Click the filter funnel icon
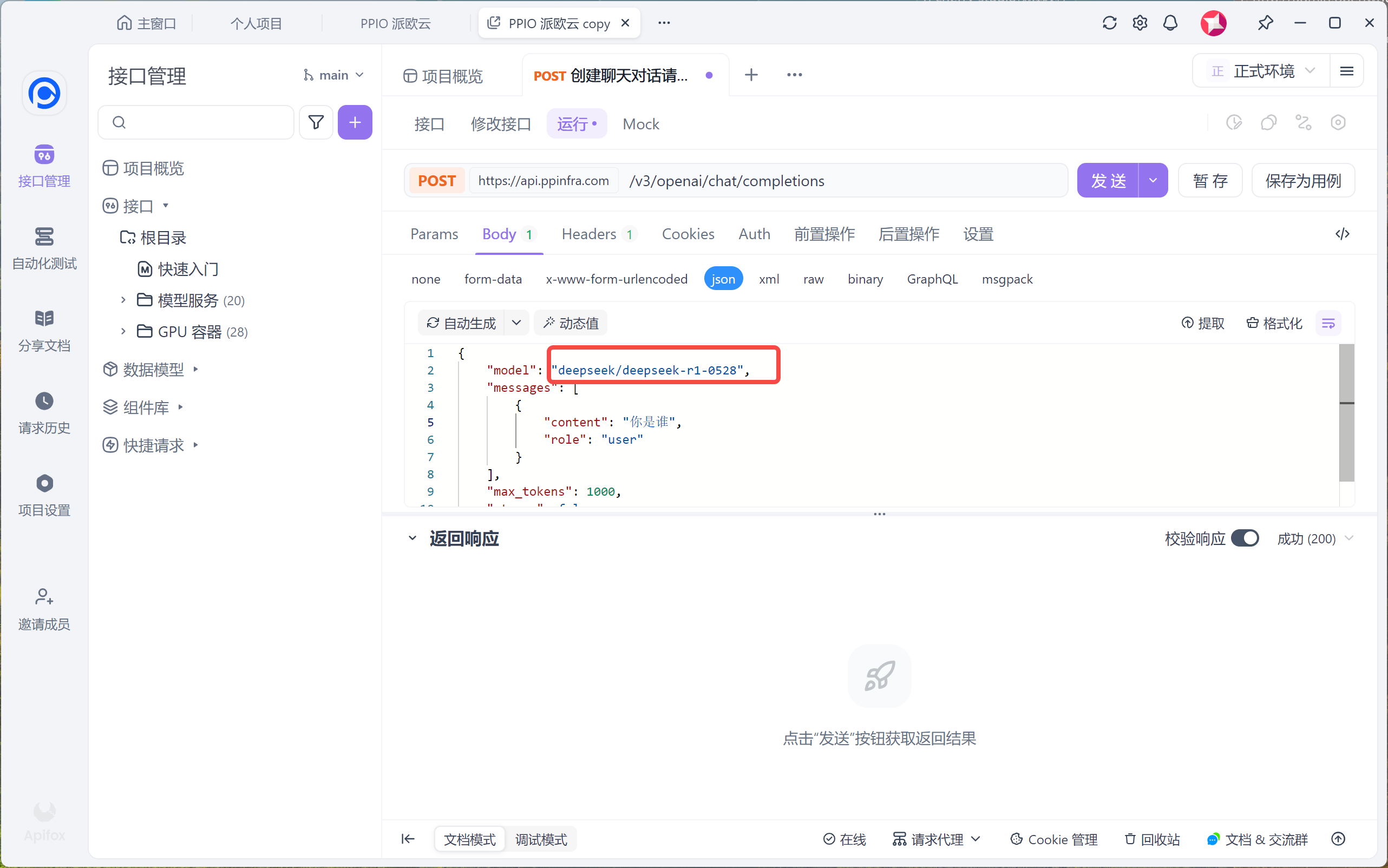The height and width of the screenshot is (868, 1388). pyautogui.click(x=316, y=122)
